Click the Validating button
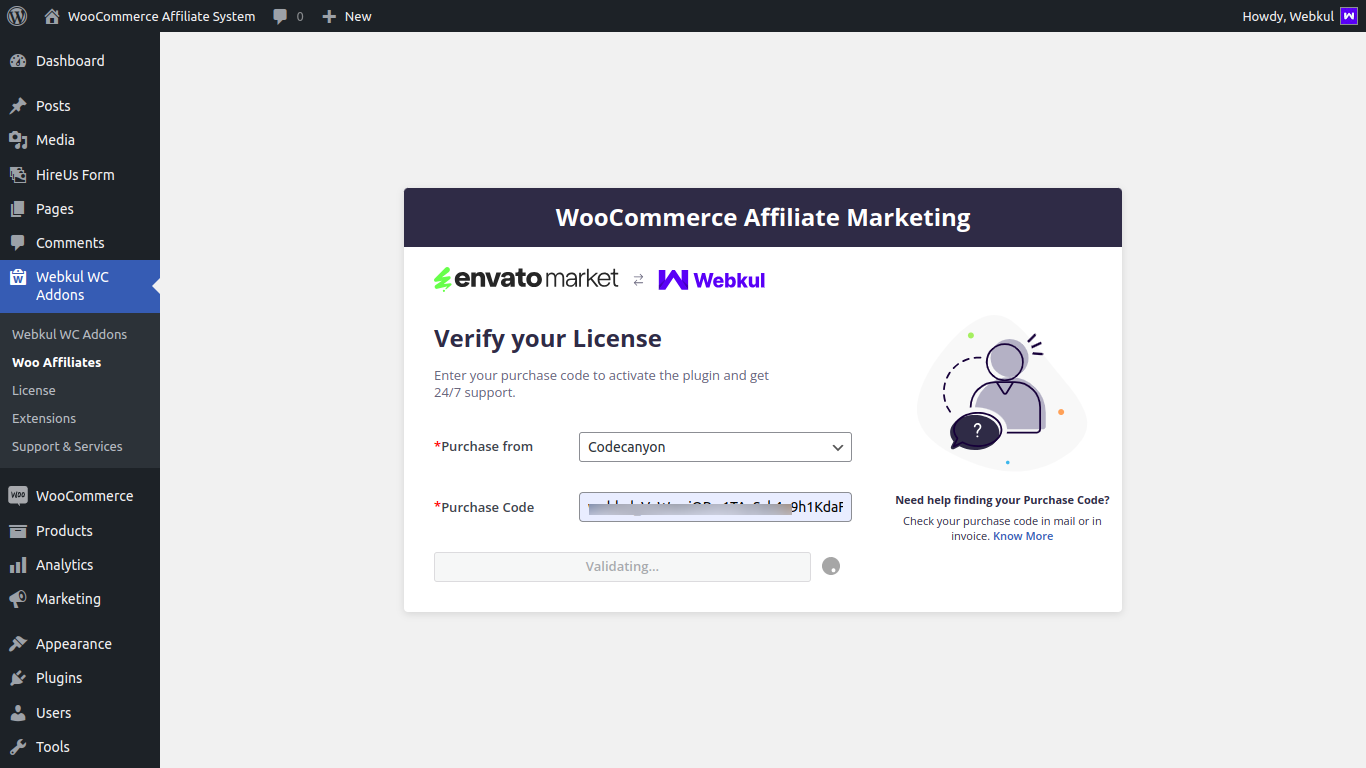Viewport: 1366px width, 768px height. 622,566
